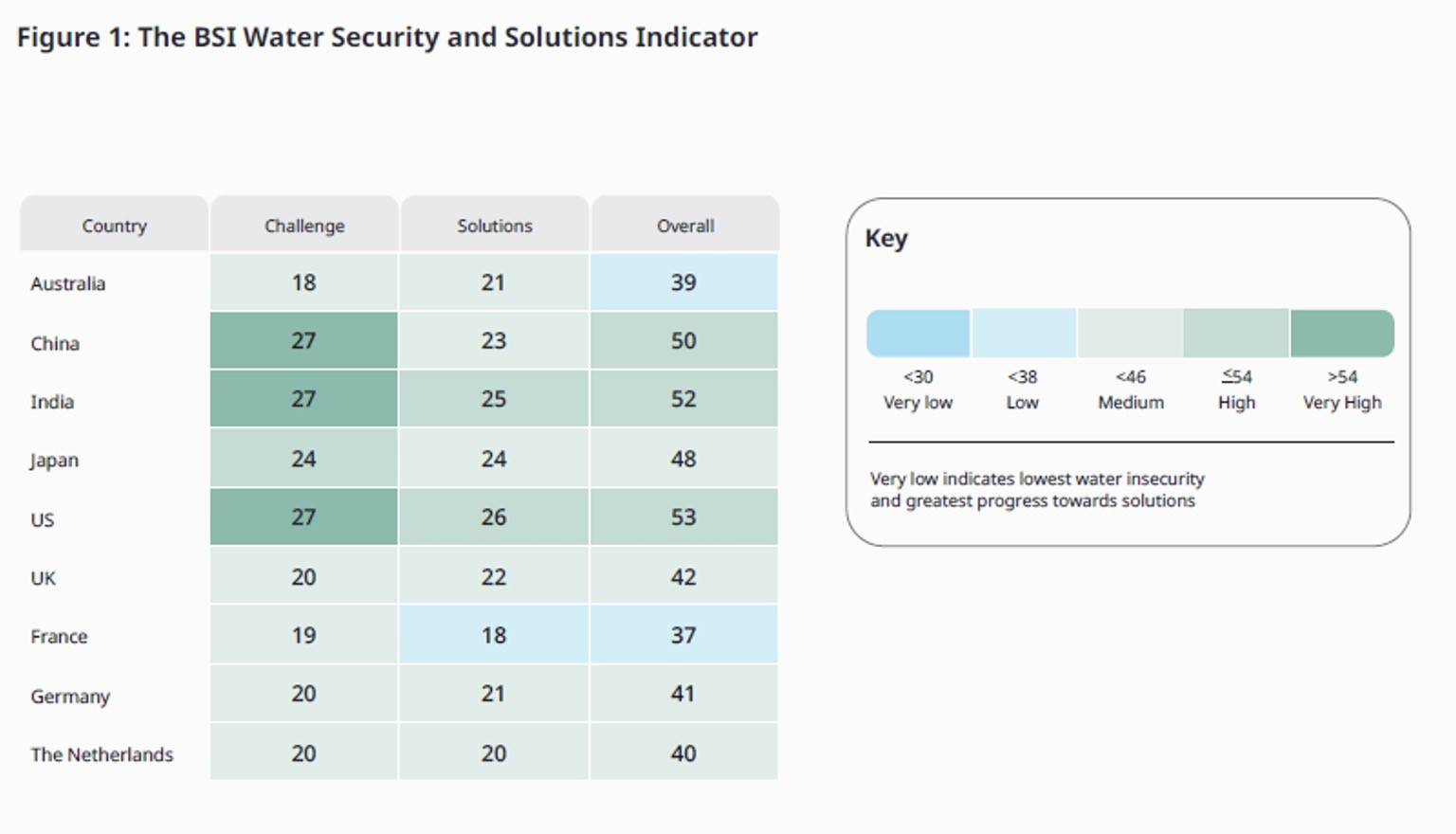Image resolution: width=1456 pixels, height=834 pixels.
Task: Click the Country column header
Action: coord(114,226)
